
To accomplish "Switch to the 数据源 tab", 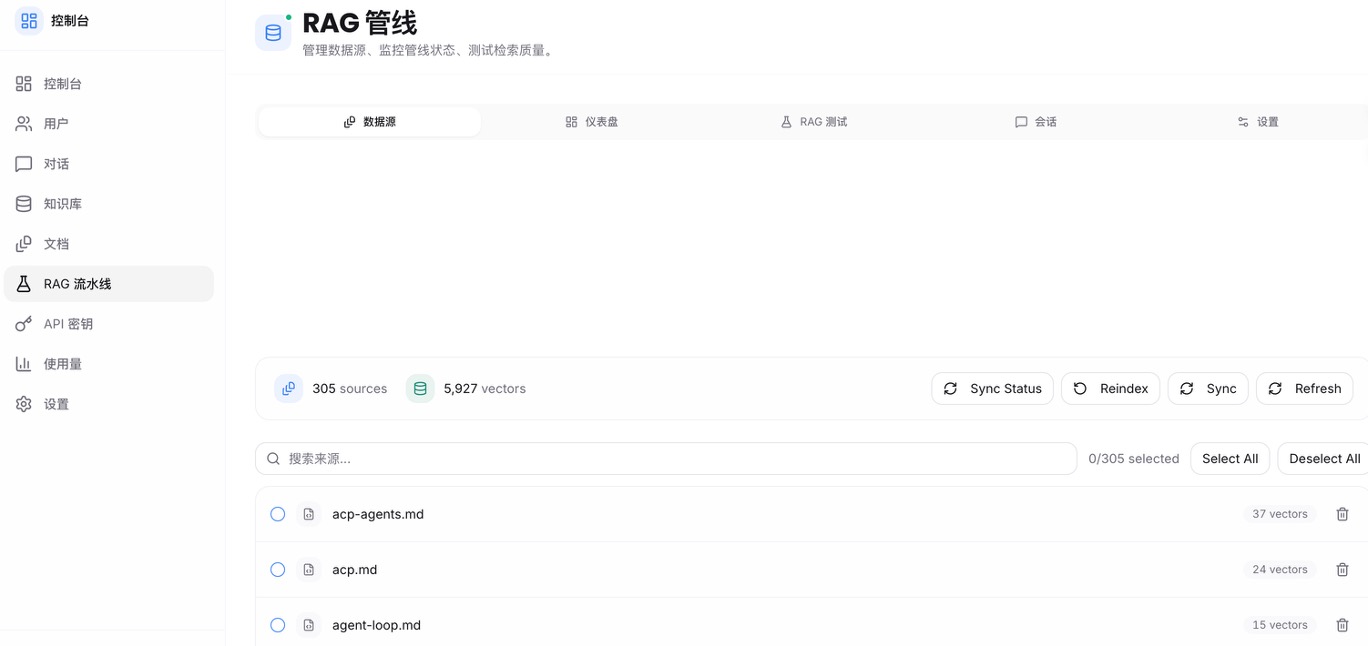I will tap(369, 122).
